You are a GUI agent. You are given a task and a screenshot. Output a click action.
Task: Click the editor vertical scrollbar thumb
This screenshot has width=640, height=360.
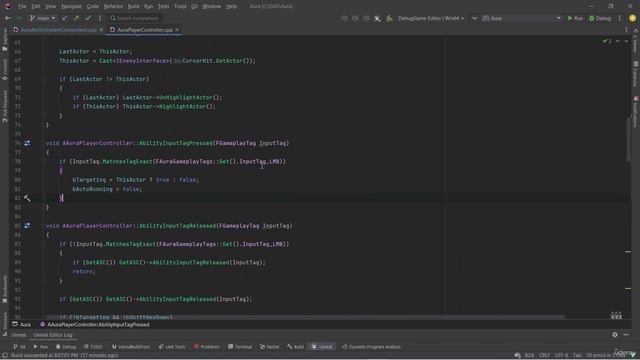(629, 139)
